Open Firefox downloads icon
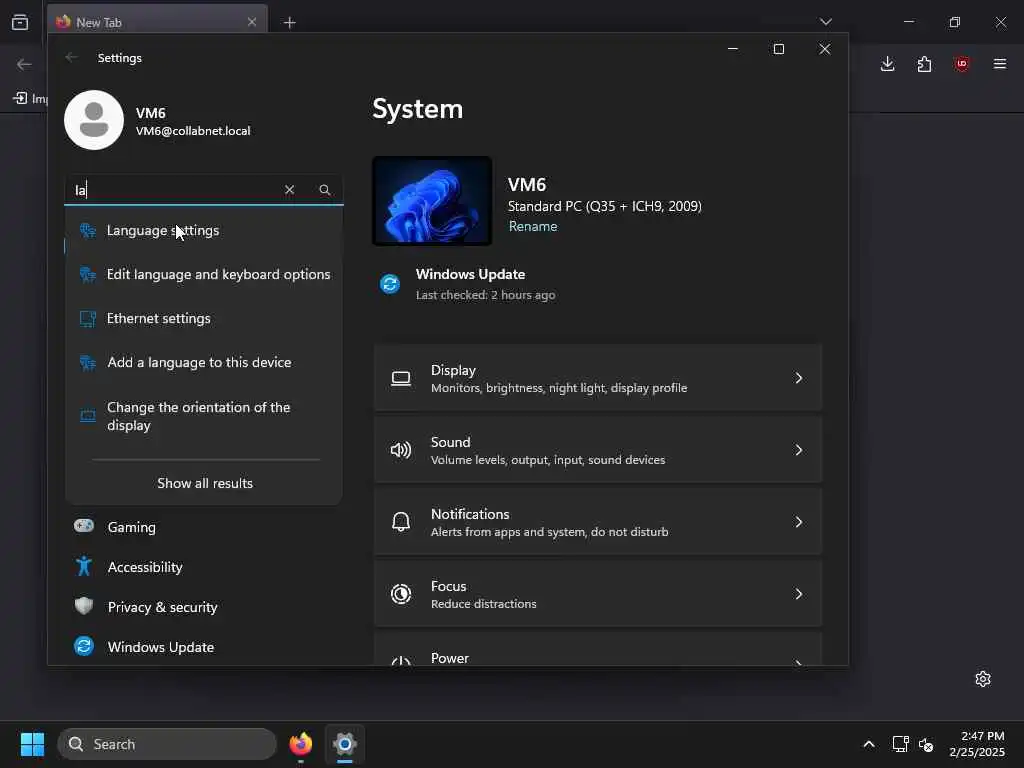The height and width of the screenshot is (768, 1024). tap(888, 64)
